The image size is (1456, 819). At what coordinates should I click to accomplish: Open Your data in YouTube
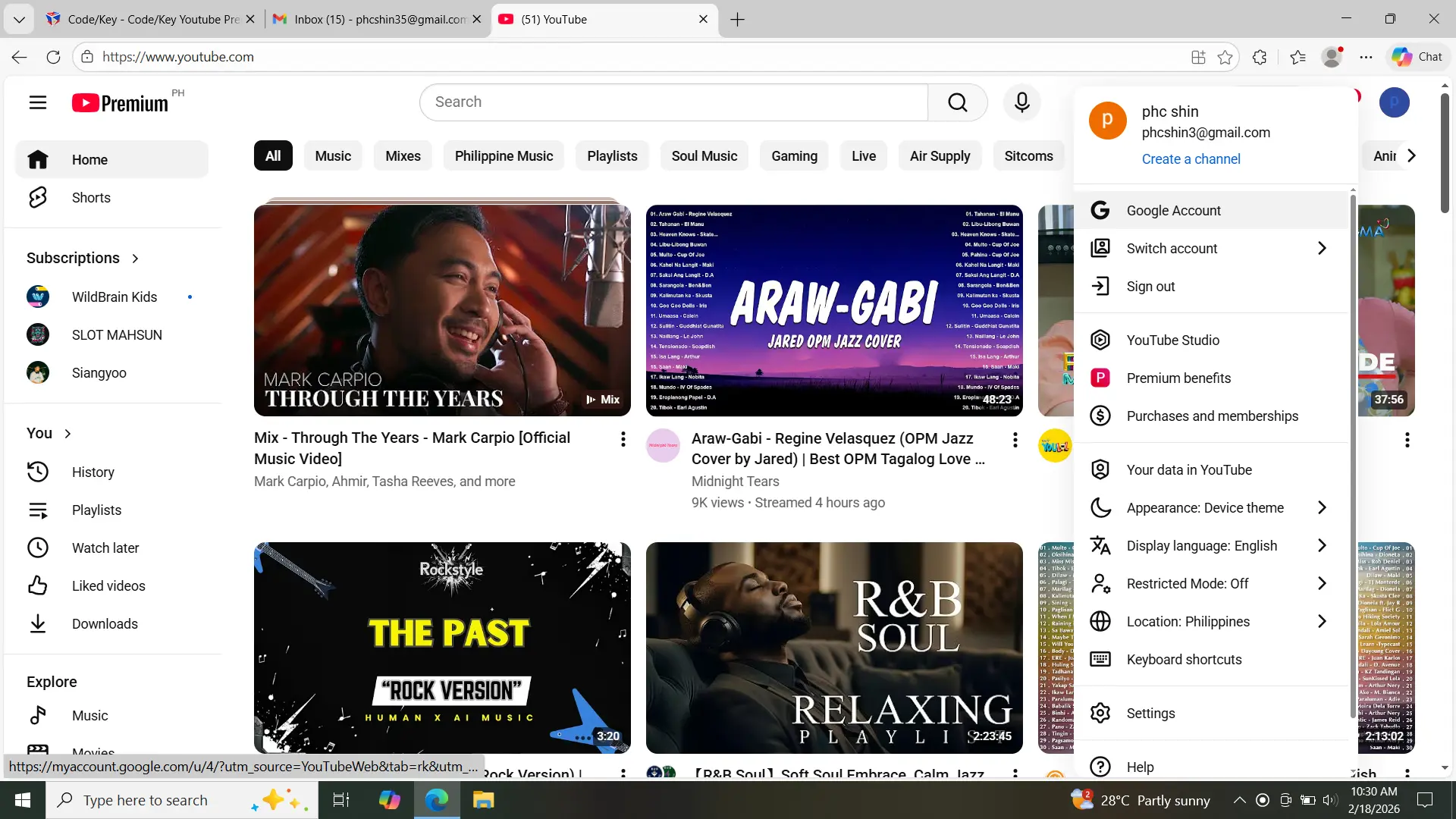click(x=1211, y=470)
